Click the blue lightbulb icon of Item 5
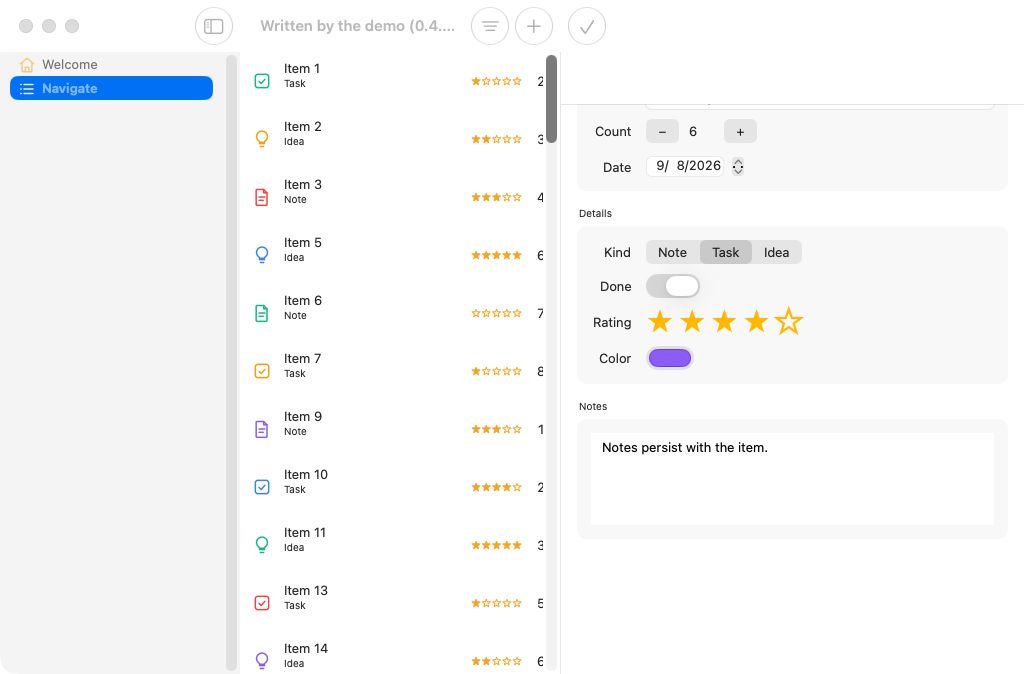 [x=262, y=255]
